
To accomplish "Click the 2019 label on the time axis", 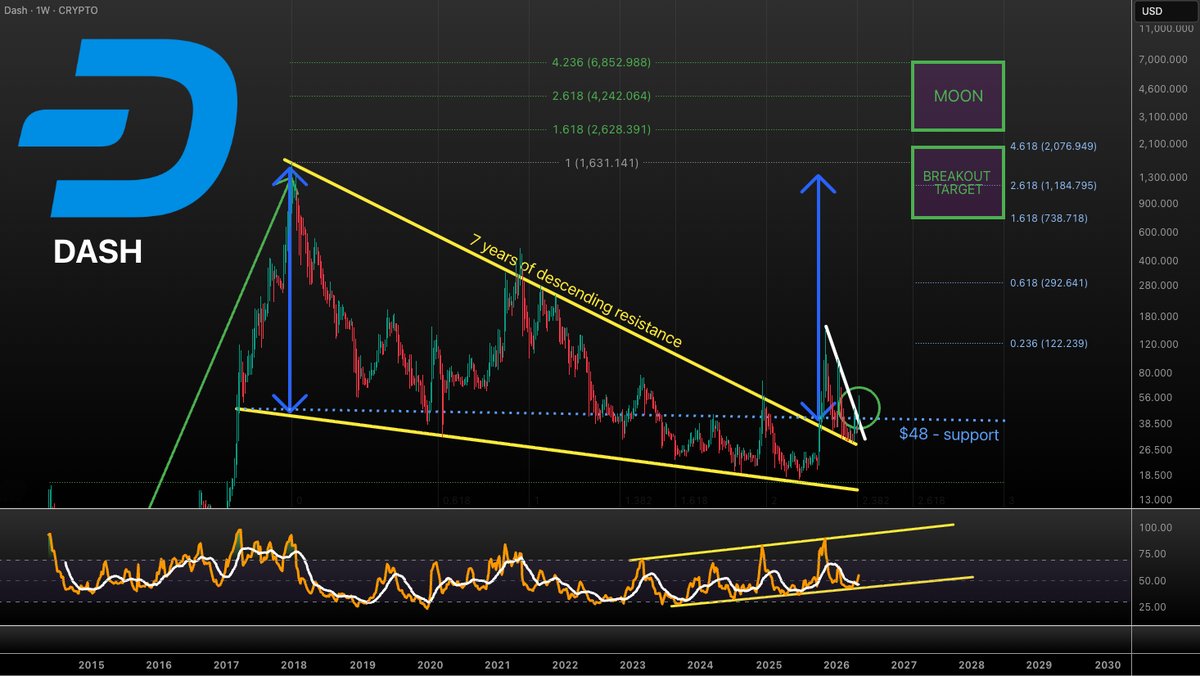I will point(361,664).
